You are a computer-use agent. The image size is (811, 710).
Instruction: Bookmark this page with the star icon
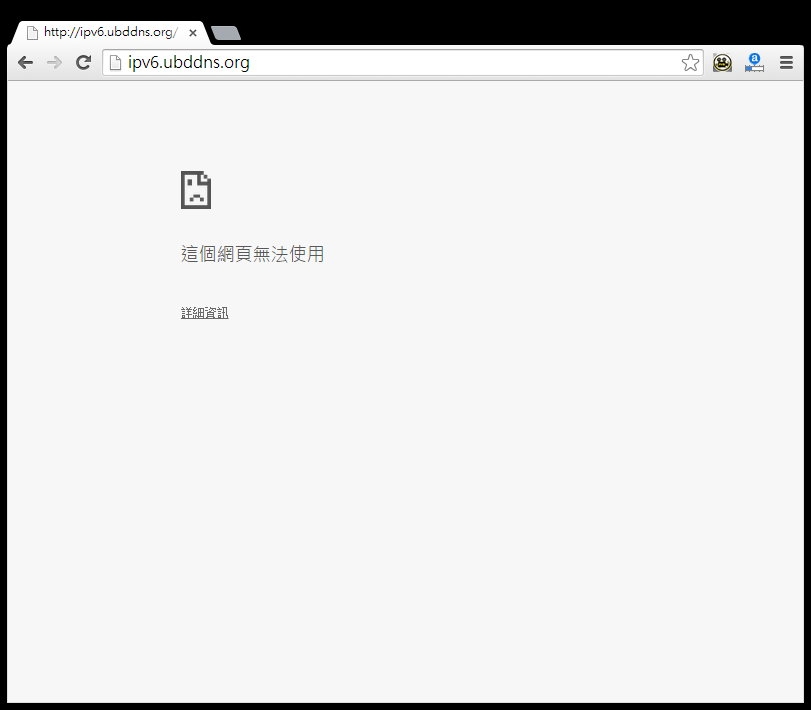(x=690, y=63)
